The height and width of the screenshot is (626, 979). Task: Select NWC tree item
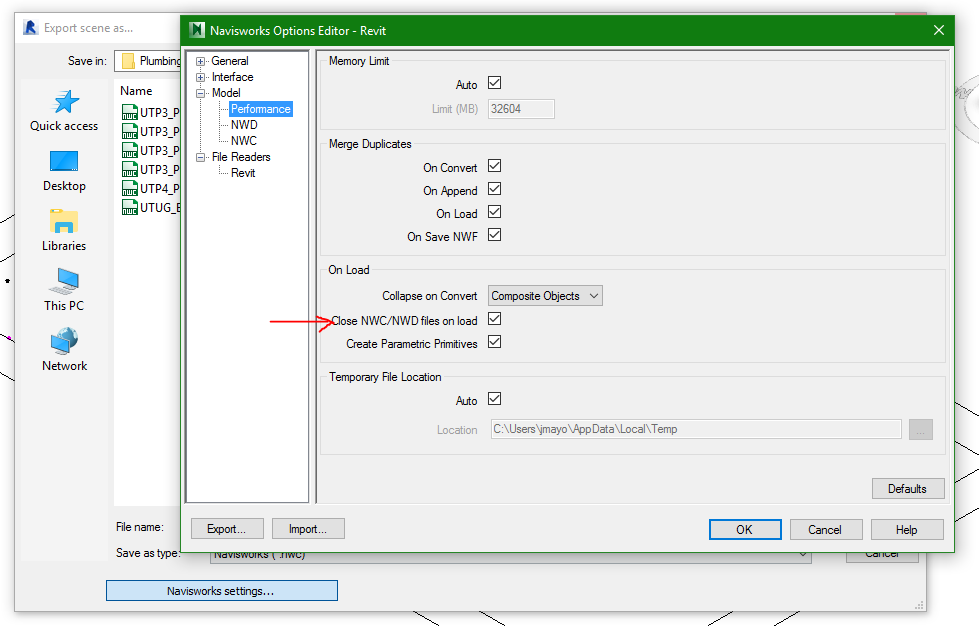pyautogui.click(x=244, y=141)
